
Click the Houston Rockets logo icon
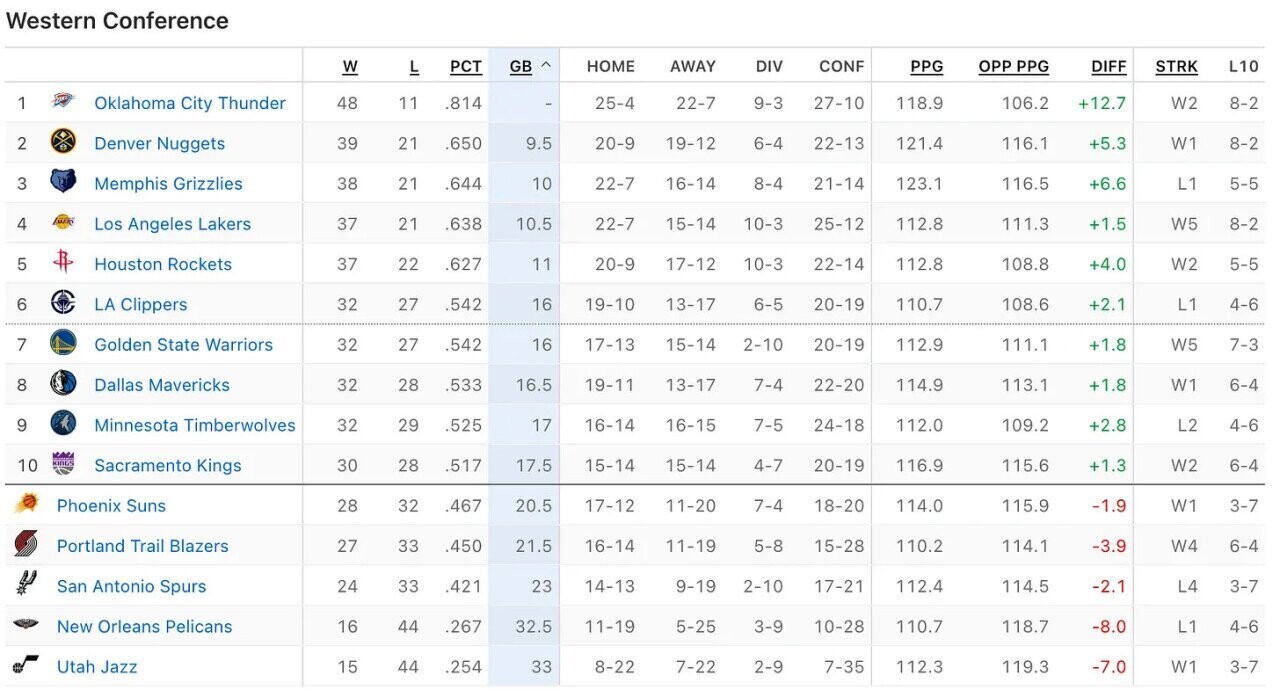point(63,263)
